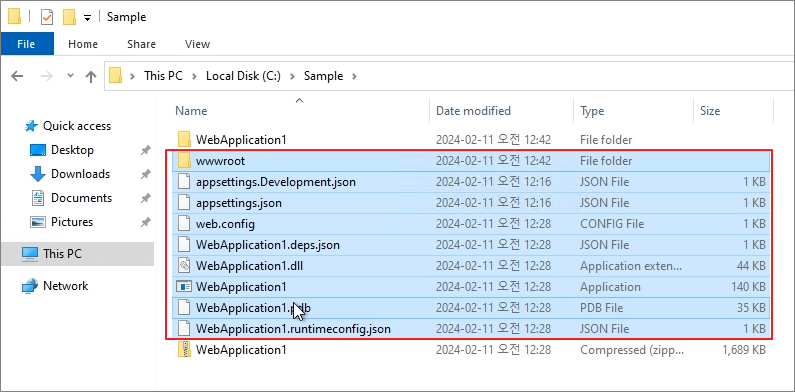The width and height of the screenshot is (795, 392).
Task: Switch to the Home ribbon tab
Action: click(83, 44)
